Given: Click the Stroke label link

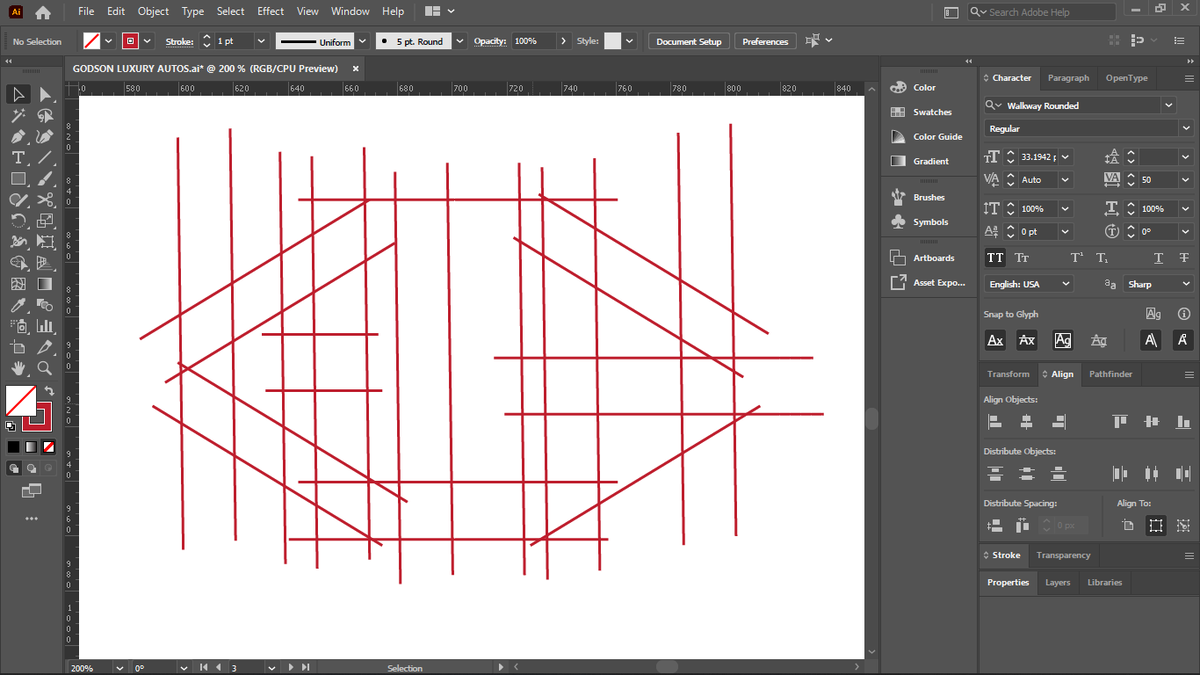Looking at the screenshot, I should point(179,41).
